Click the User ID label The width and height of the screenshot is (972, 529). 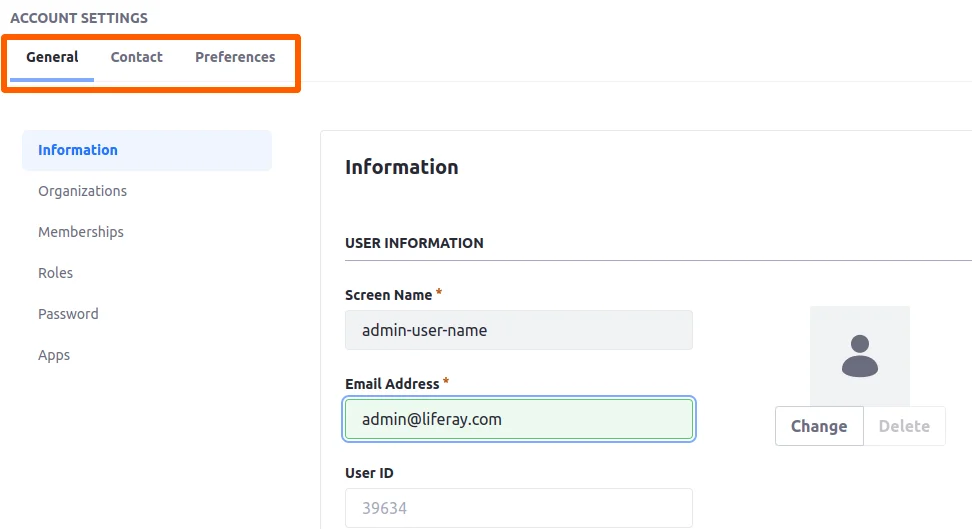[x=369, y=473]
